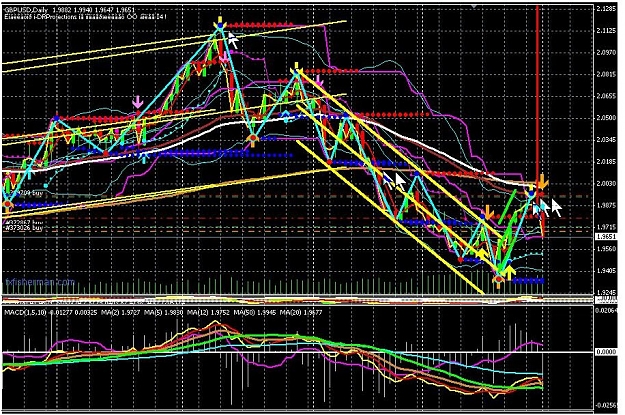The height and width of the screenshot is (415, 625).
Task: Click the 1.9715 price axis label
Action: 607,227
